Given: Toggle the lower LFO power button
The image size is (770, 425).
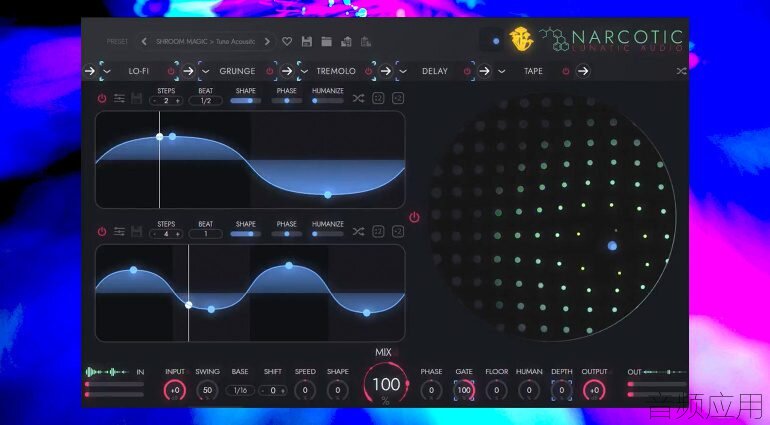Looking at the screenshot, I should 102,231.
